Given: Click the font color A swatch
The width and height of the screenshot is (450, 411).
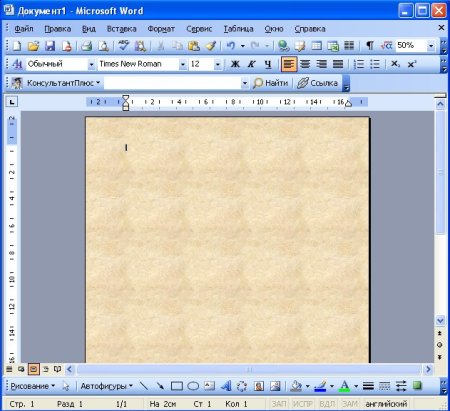Looking at the screenshot, I should [x=344, y=386].
